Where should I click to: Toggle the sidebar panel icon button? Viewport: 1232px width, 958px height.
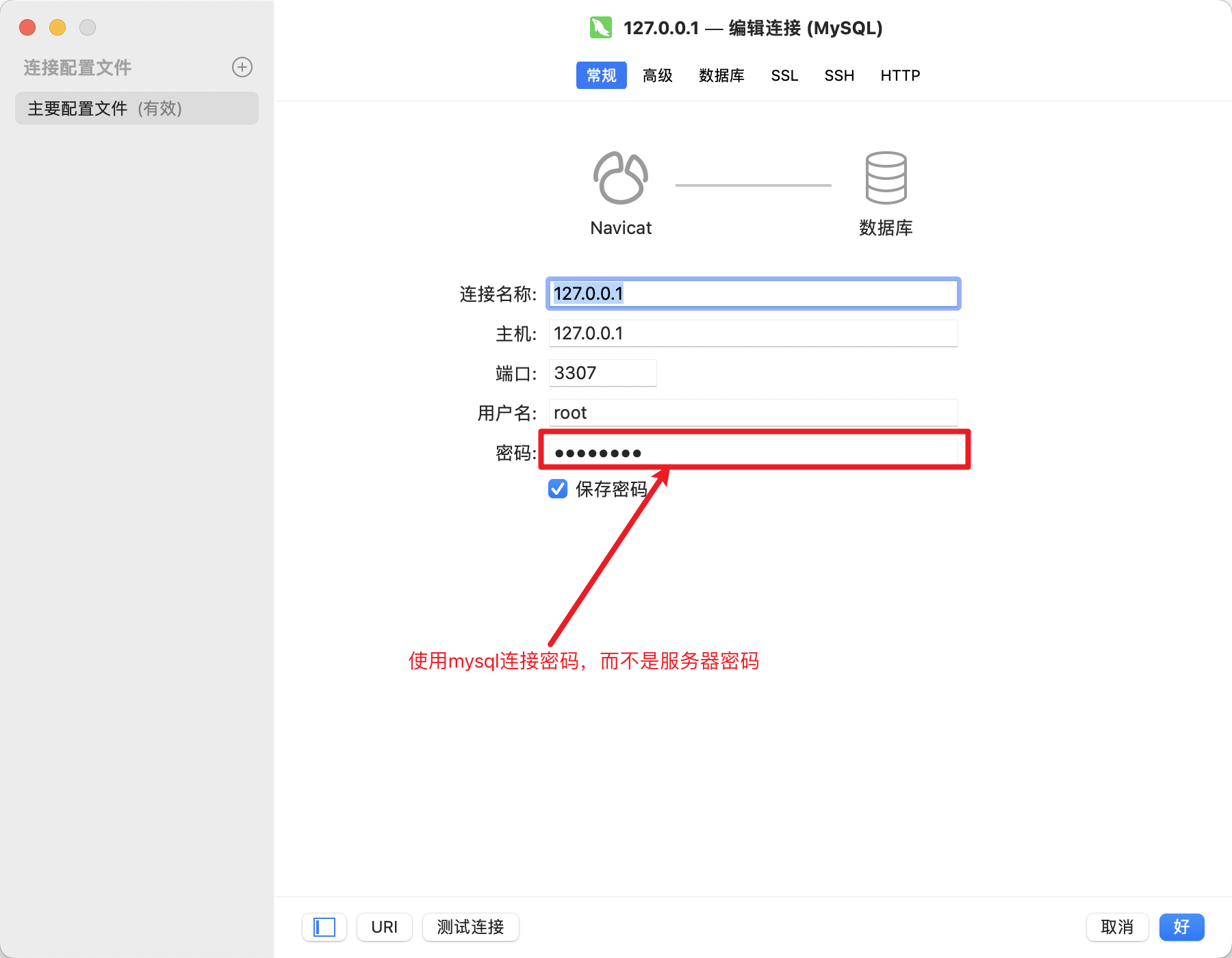click(x=324, y=927)
